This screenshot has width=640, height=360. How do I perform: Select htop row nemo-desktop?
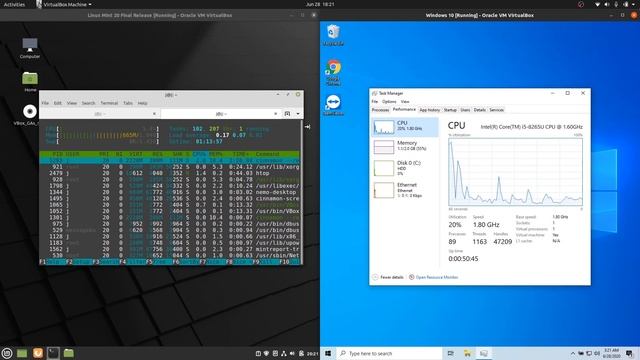pos(170,192)
